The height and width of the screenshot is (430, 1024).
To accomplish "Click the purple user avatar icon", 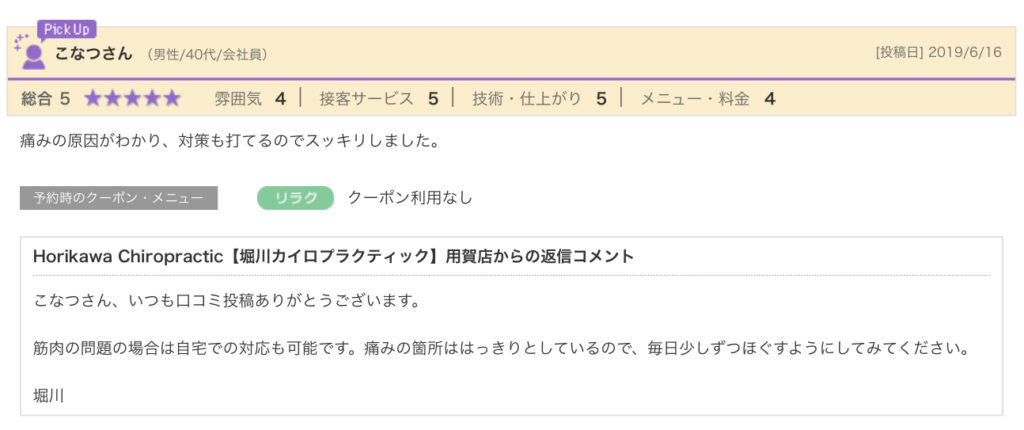I will [33, 56].
